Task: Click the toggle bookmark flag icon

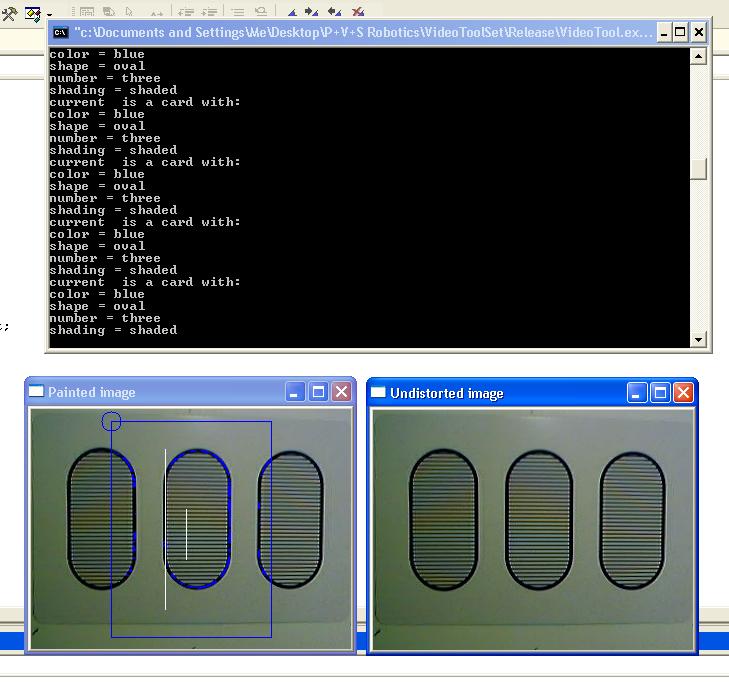Action: point(292,12)
